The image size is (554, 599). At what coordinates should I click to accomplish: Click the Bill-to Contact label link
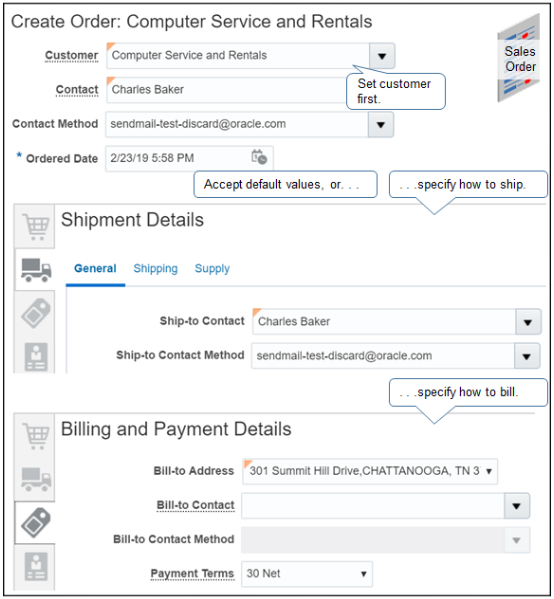195,505
